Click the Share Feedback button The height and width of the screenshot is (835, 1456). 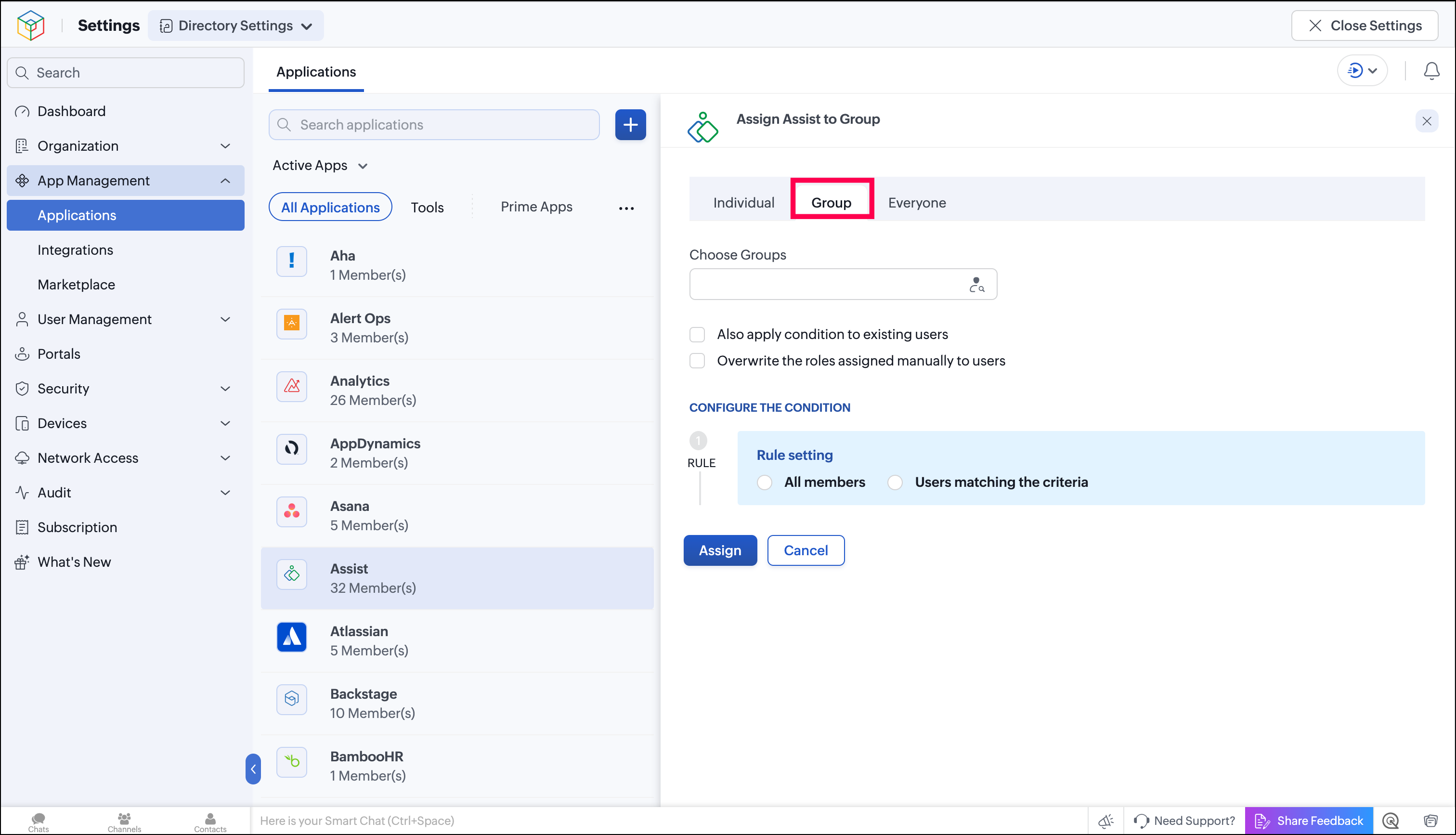point(1309,821)
